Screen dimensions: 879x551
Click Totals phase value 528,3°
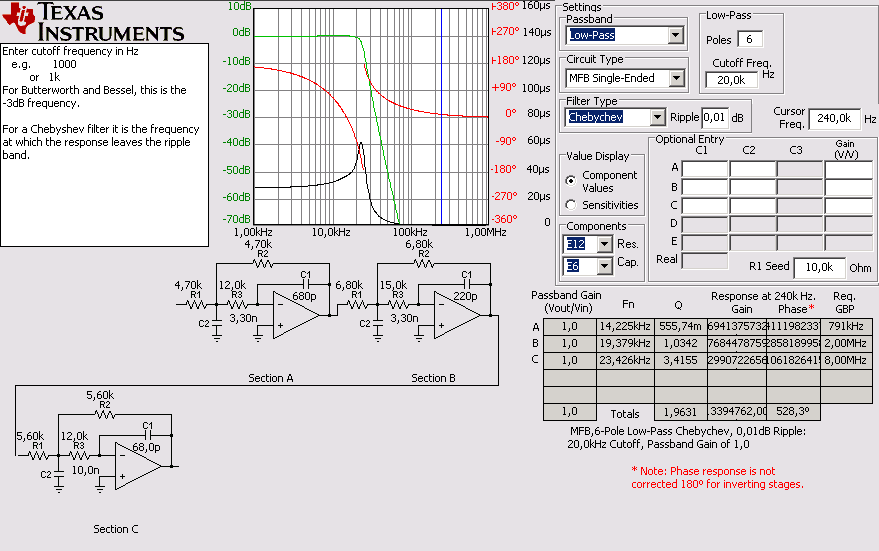793,412
